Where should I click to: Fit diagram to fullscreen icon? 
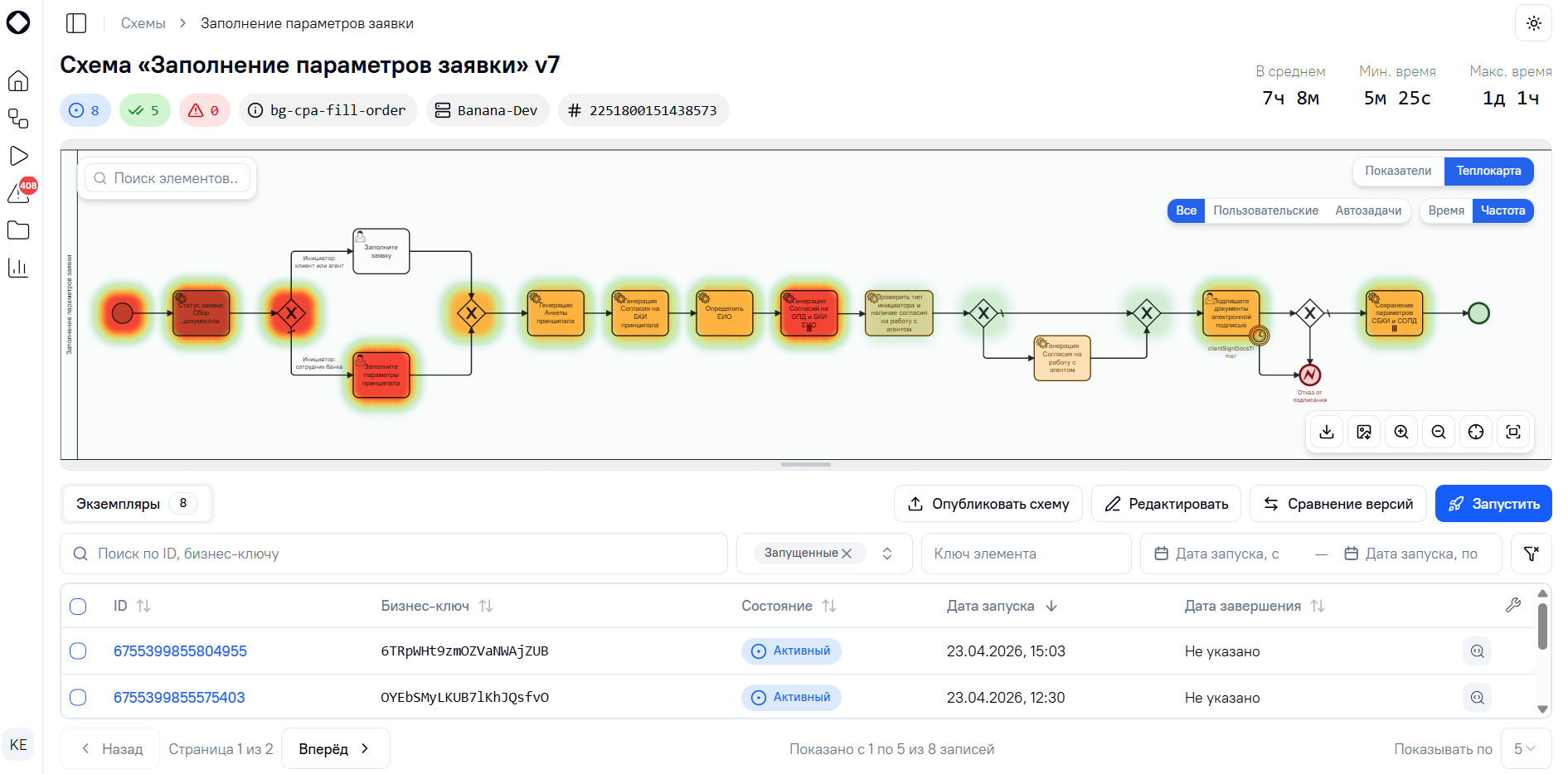[x=1513, y=432]
